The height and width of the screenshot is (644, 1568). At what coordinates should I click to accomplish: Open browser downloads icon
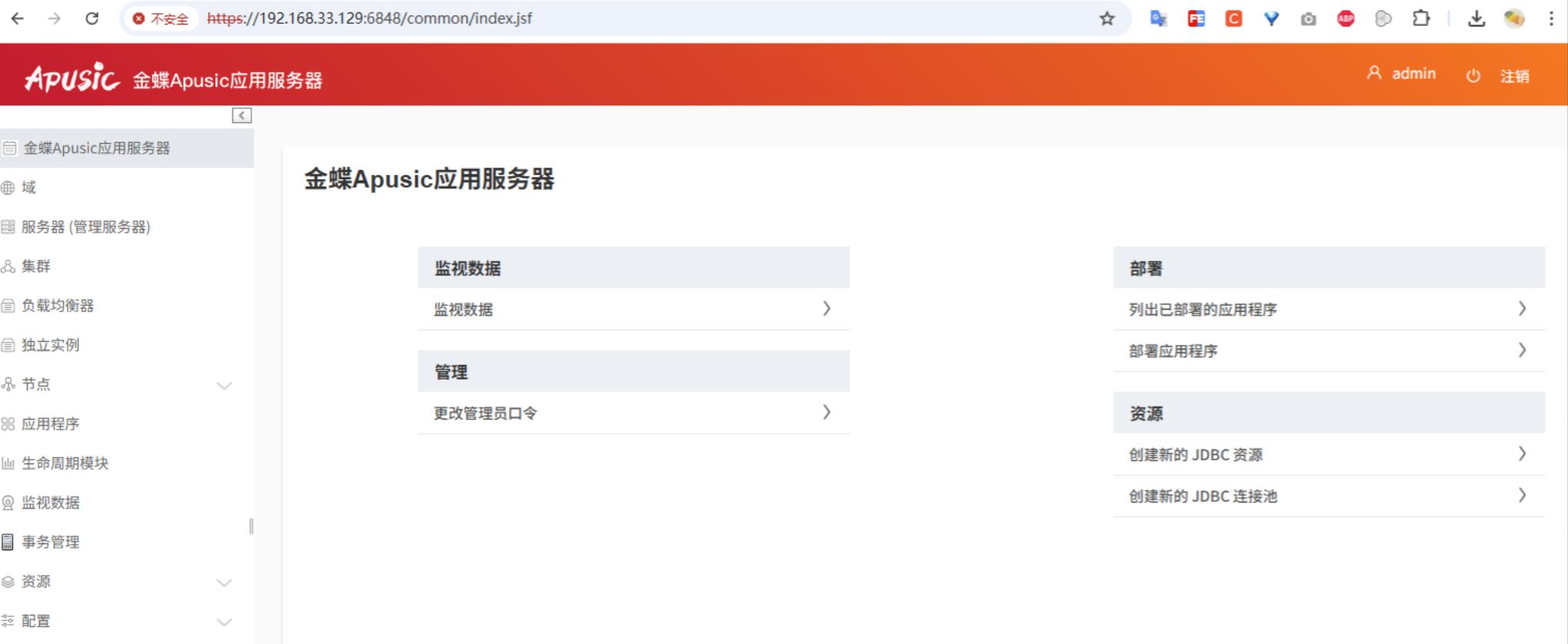(1476, 18)
